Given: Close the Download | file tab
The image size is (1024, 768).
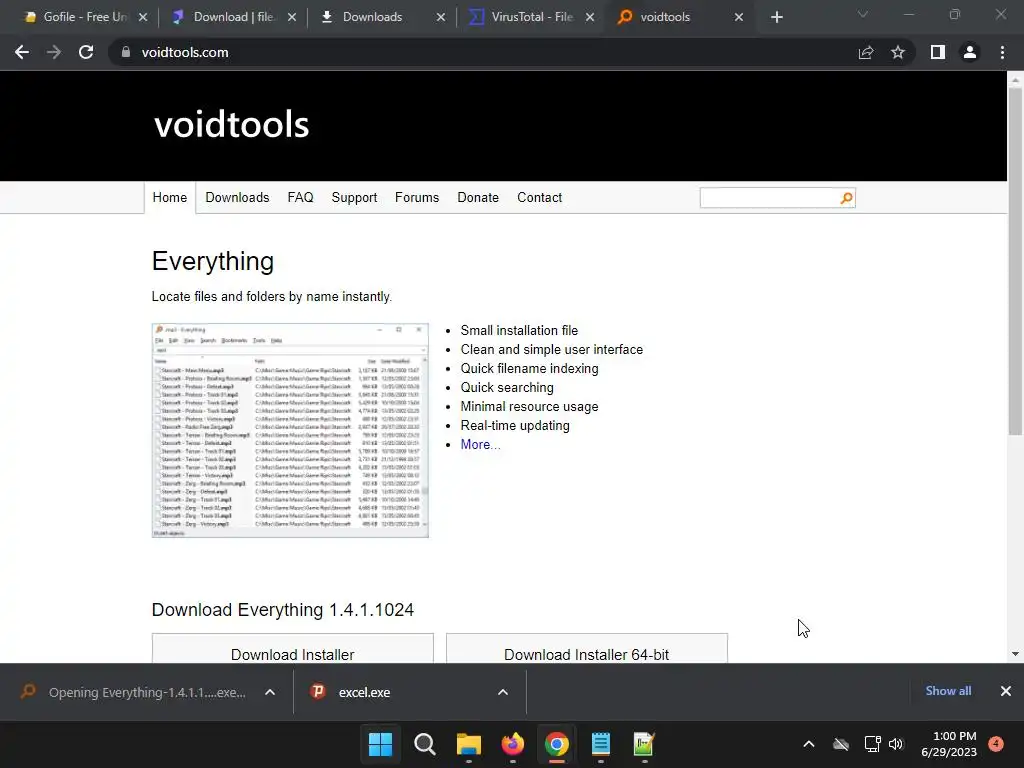Looking at the screenshot, I should tap(292, 17).
